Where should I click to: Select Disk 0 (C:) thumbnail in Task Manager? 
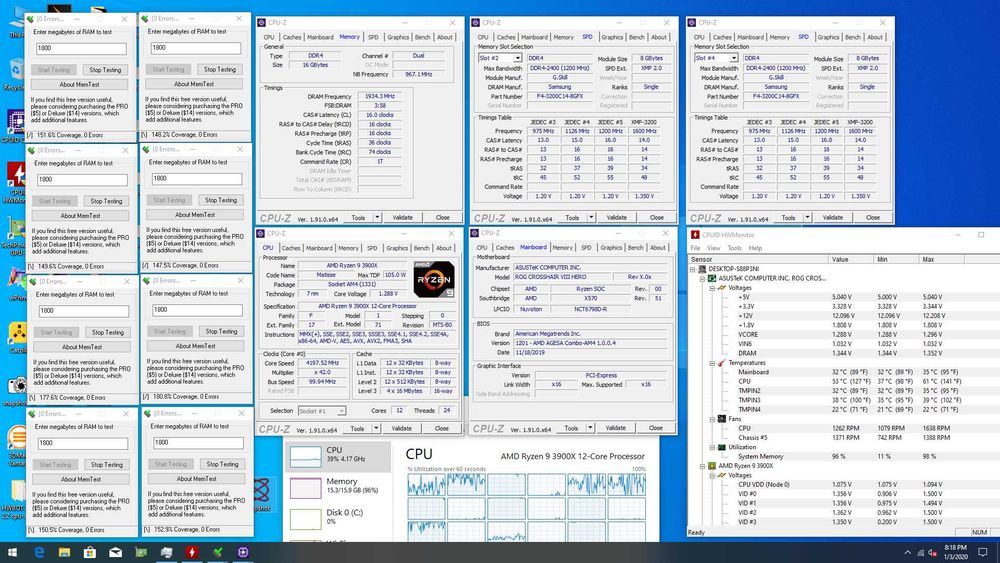click(305, 519)
